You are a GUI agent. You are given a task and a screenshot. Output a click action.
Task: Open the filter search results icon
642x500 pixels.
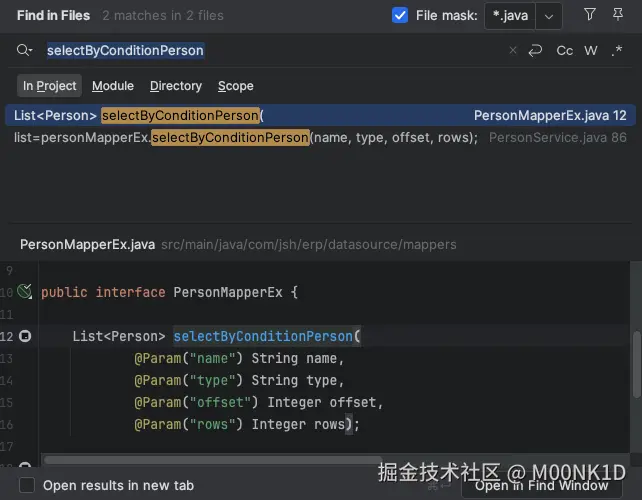coord(590,15)
